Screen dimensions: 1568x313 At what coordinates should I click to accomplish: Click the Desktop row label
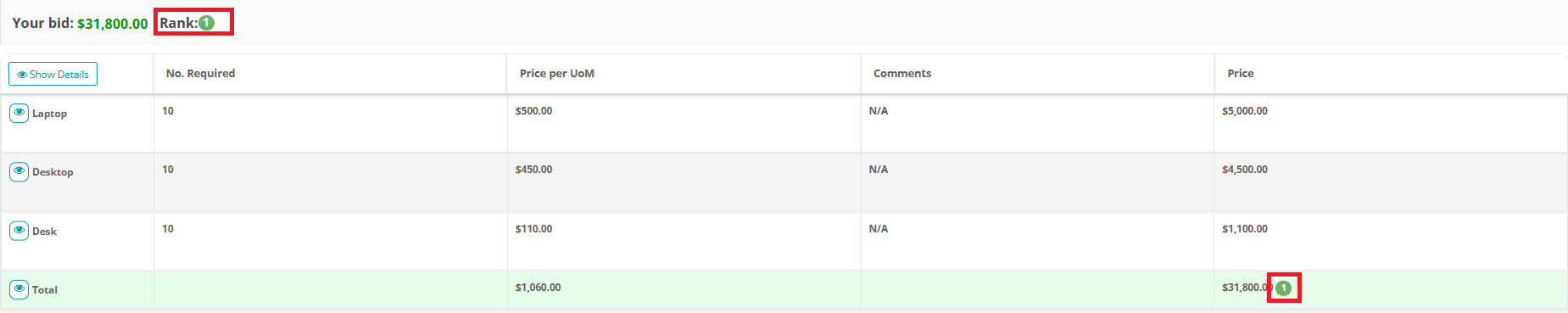coord(53,172)
